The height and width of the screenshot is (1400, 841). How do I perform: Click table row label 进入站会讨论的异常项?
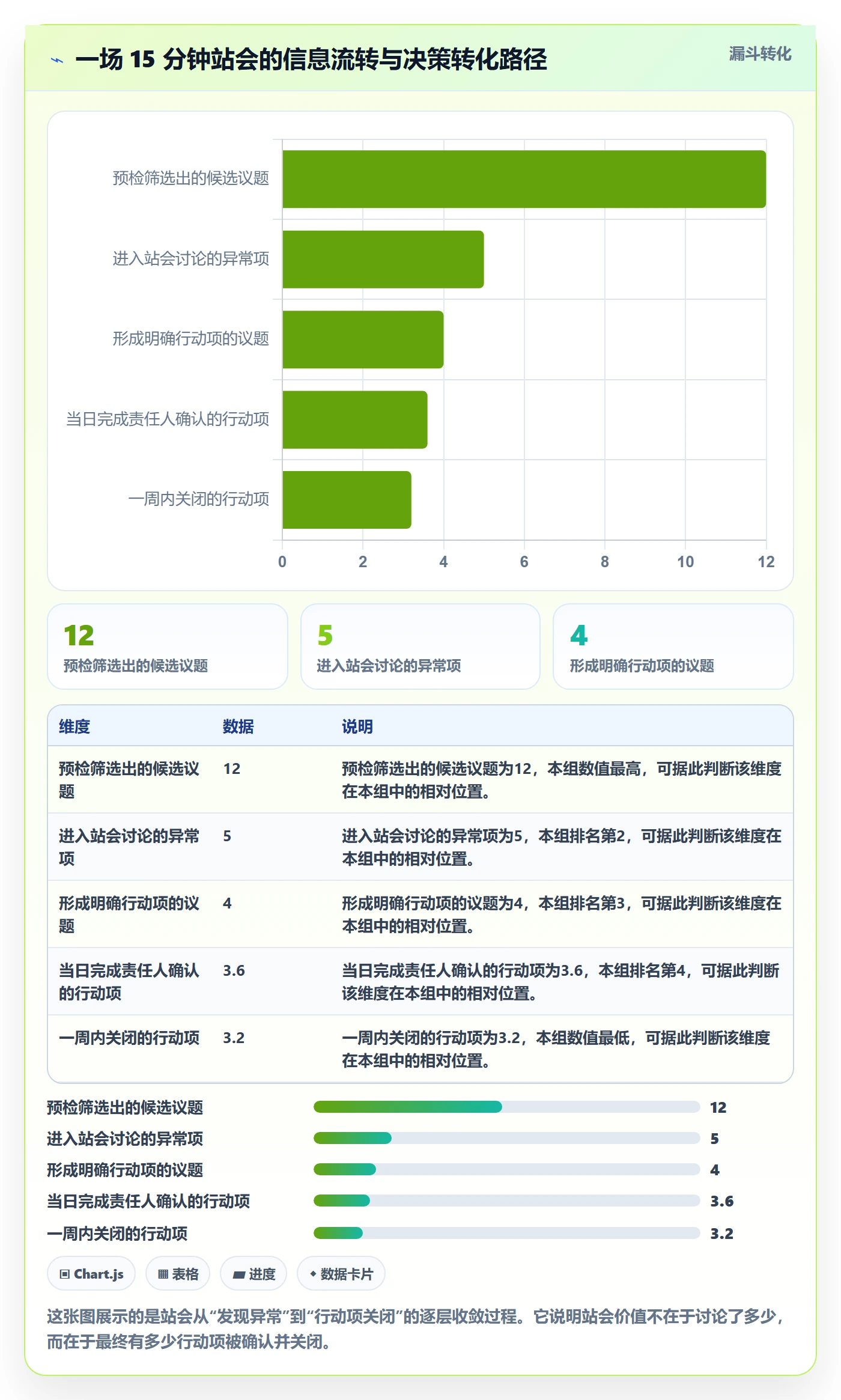click(x=129, y=847)
